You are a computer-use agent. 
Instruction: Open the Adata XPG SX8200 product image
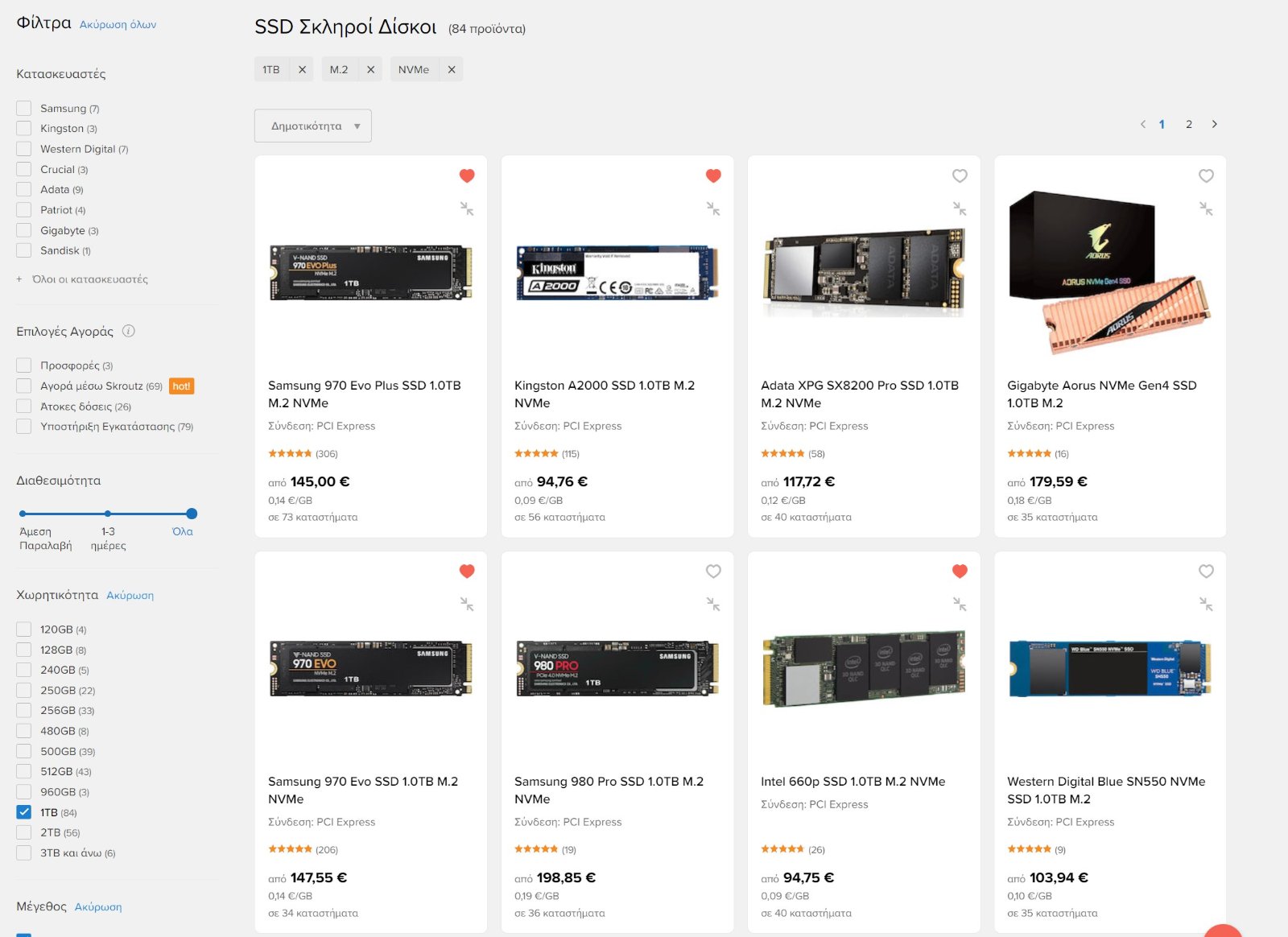point(864,273)
